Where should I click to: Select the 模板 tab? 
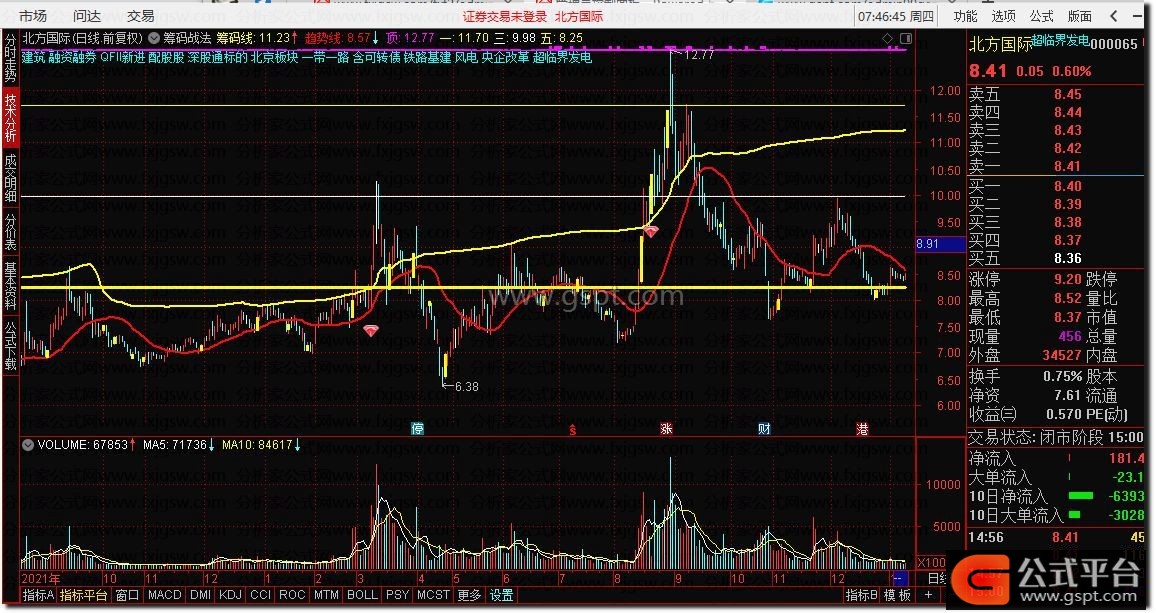[897, 595]
